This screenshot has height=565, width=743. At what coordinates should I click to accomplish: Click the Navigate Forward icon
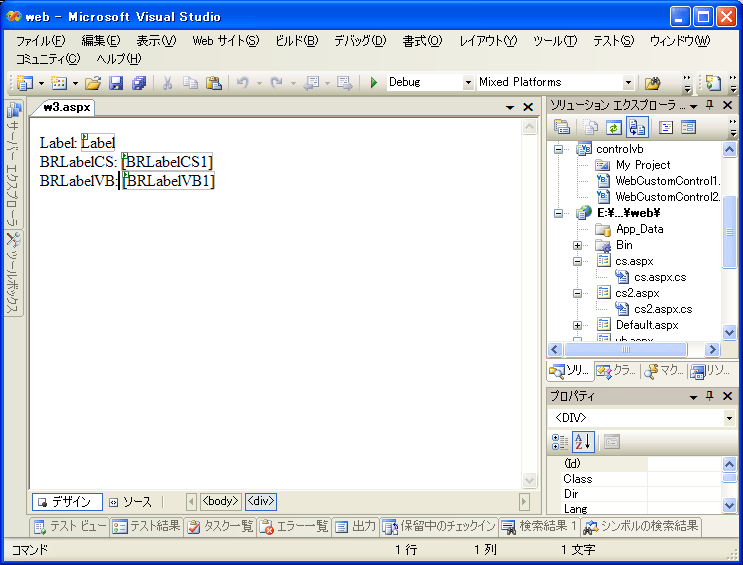(x=344, y=83)
